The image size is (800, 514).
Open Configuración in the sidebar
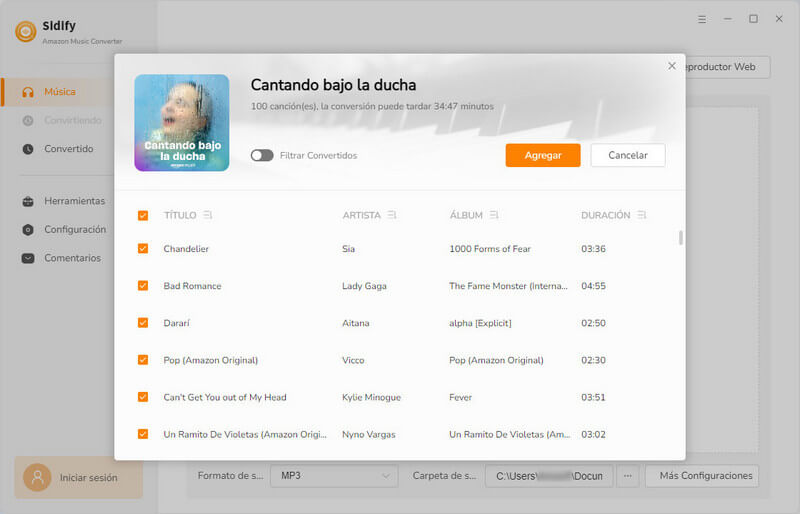click(75, 230)
